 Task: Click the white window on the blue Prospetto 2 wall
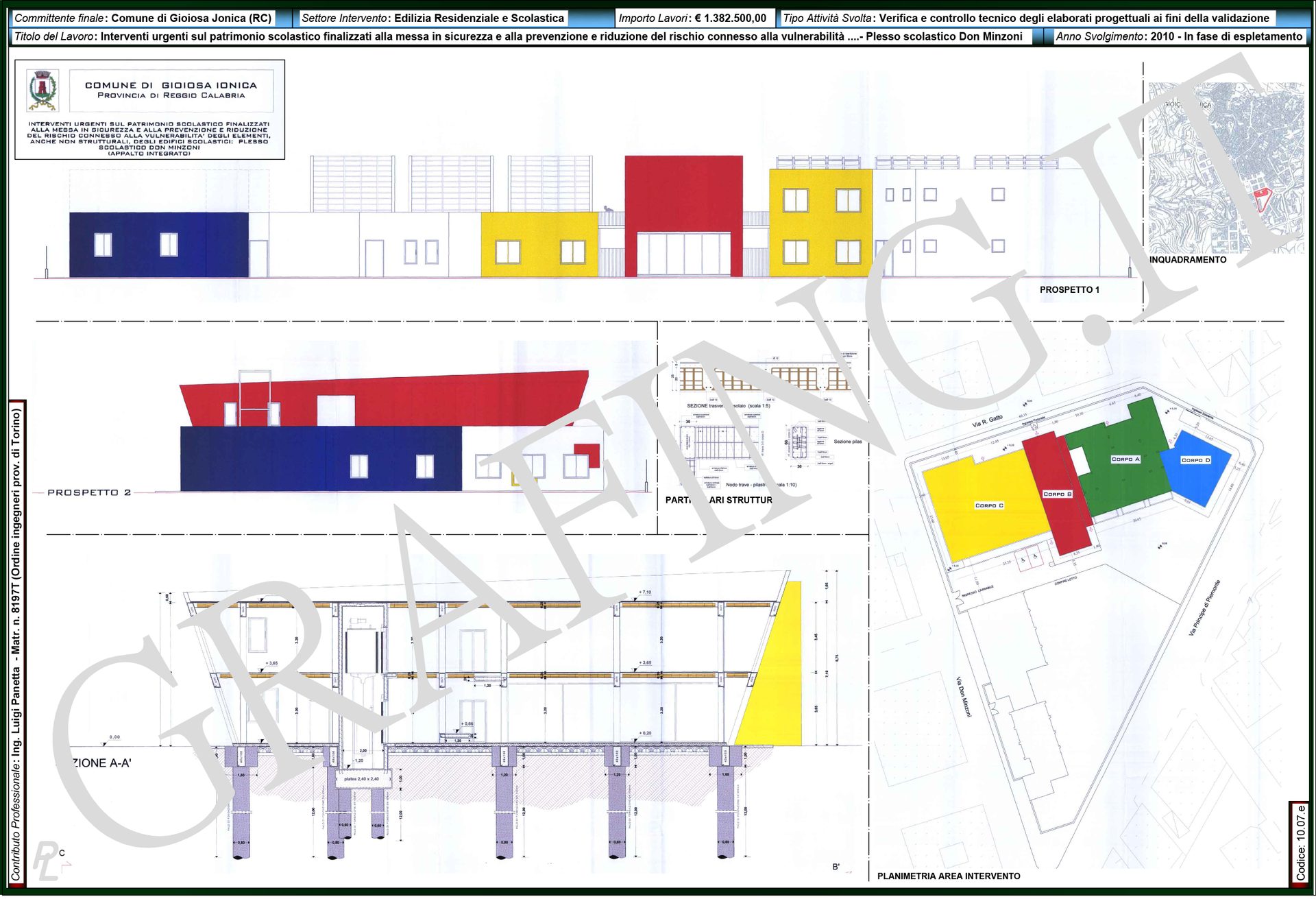click(358, 466)
